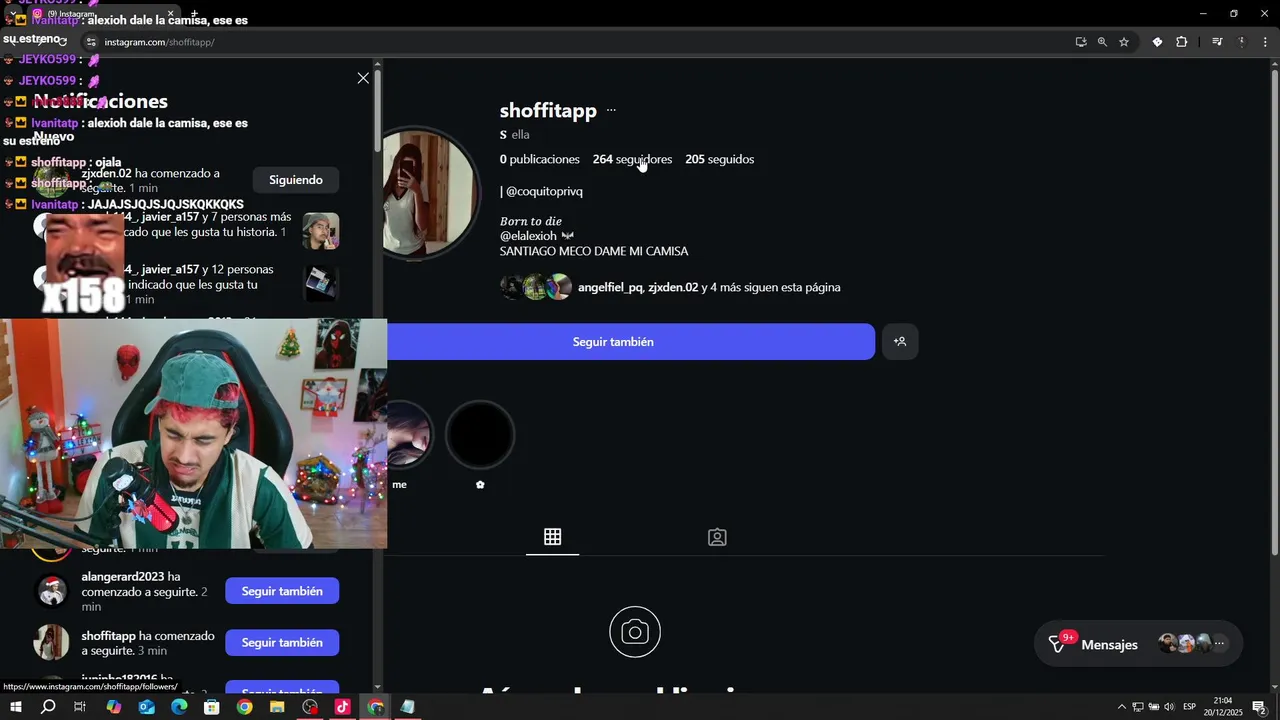This screenshot has height=720, width=1280.
Task: Open the Windows notification center icon
Action: 1260,707
